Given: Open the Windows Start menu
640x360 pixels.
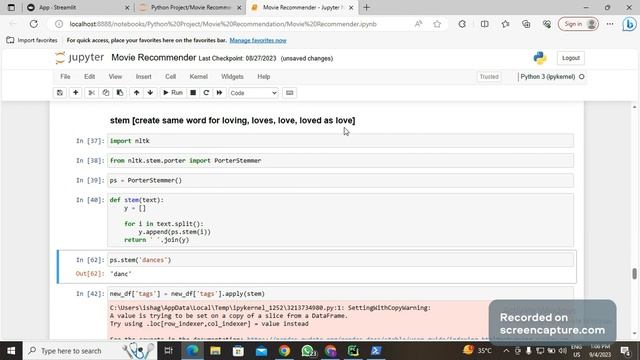Looking at the screenshot, I should 11,351.
